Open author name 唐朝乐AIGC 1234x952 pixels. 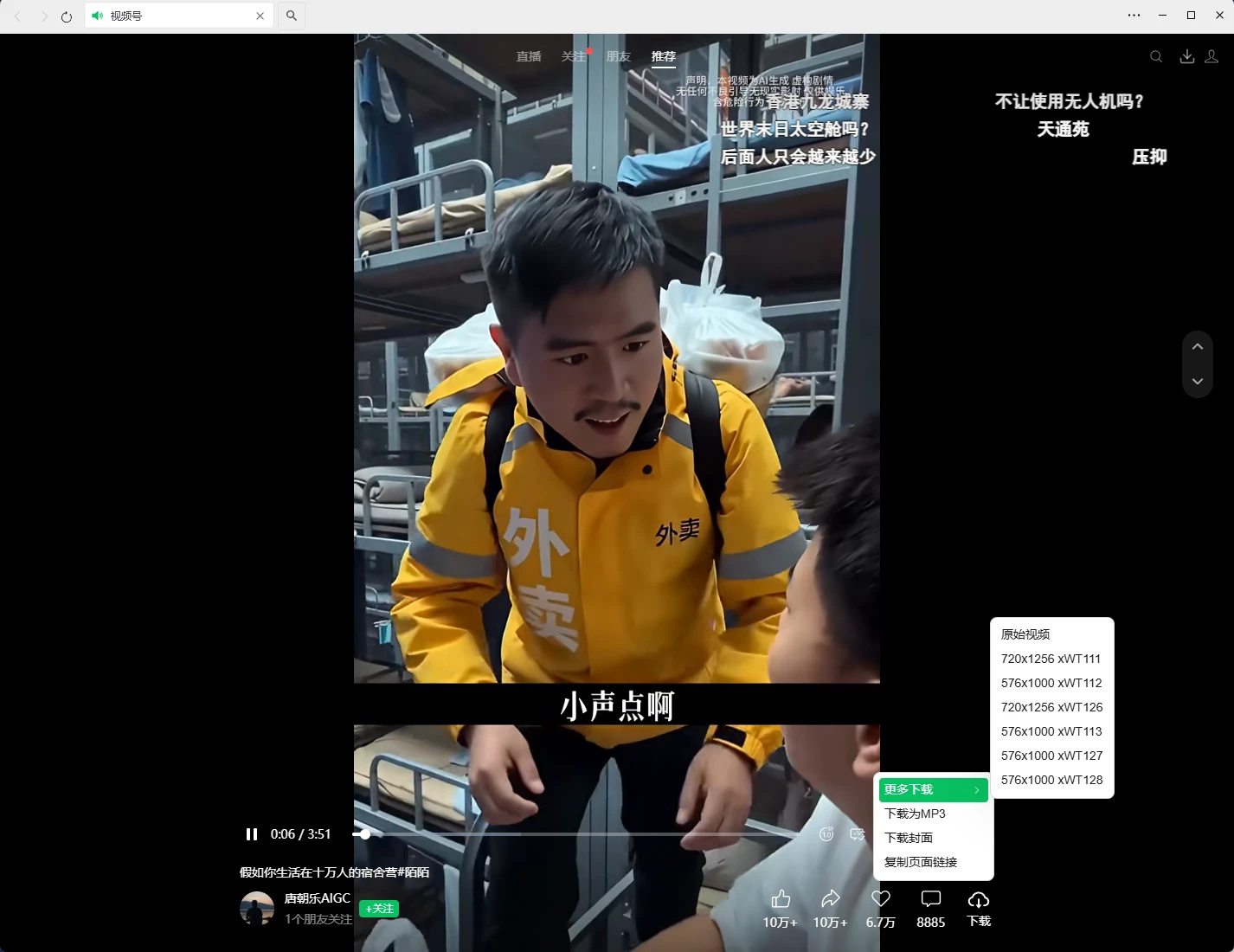[318, 898]
